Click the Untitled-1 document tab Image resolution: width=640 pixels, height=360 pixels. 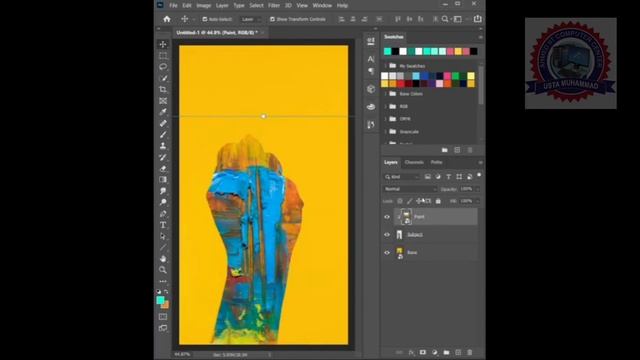(217, 33)
